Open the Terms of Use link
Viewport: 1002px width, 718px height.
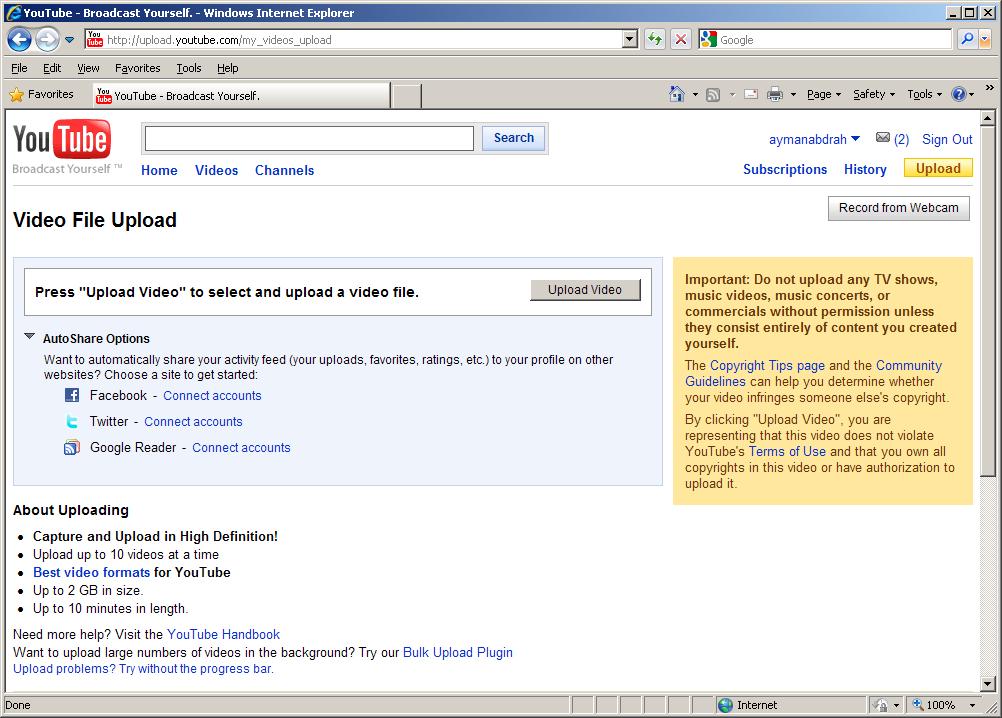click(787, 452)
